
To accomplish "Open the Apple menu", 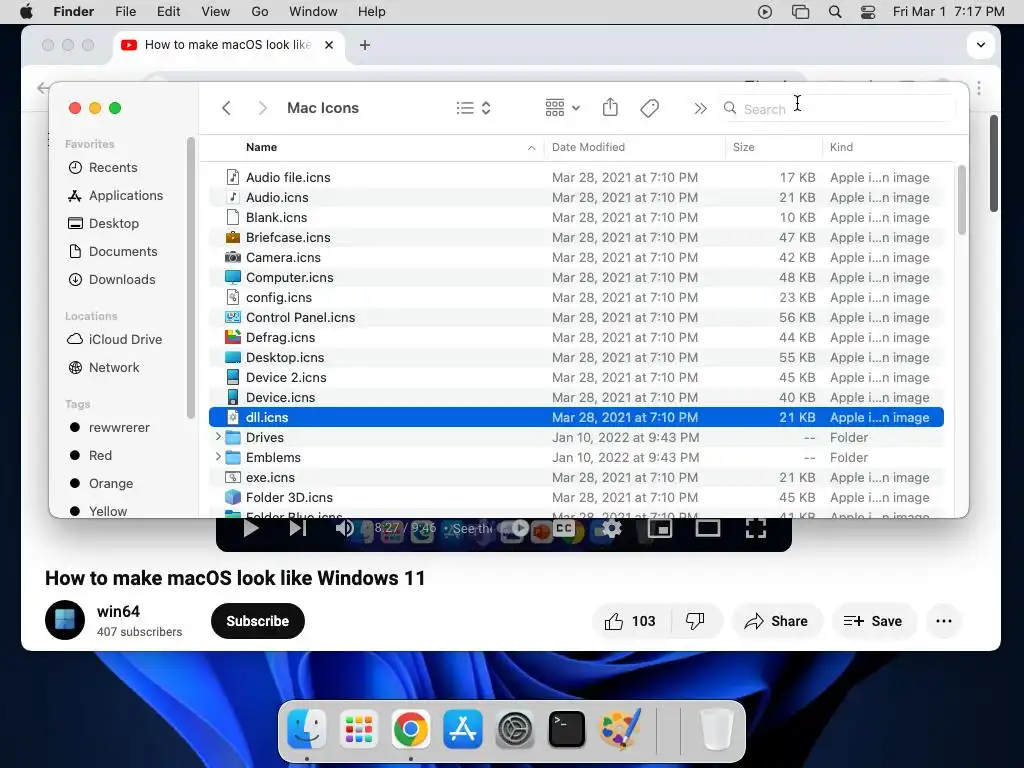I will [x=26, y=12].
